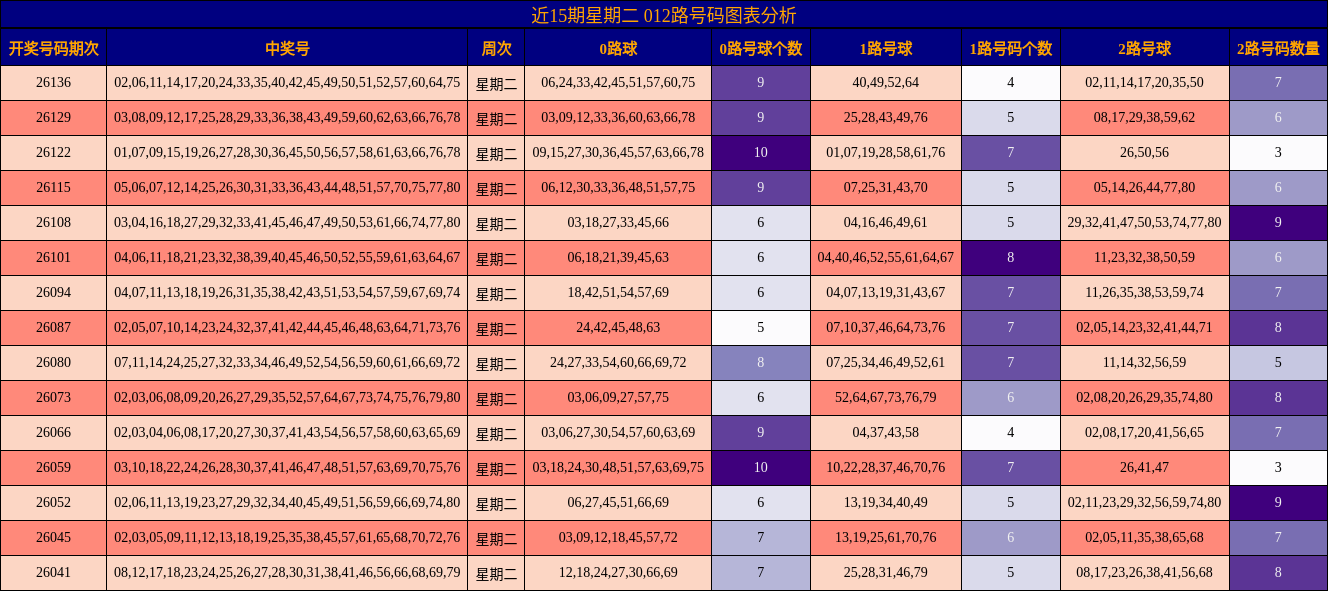1328x591 pixels.
Task: Select issue number 26094
Action: point(53,293)
